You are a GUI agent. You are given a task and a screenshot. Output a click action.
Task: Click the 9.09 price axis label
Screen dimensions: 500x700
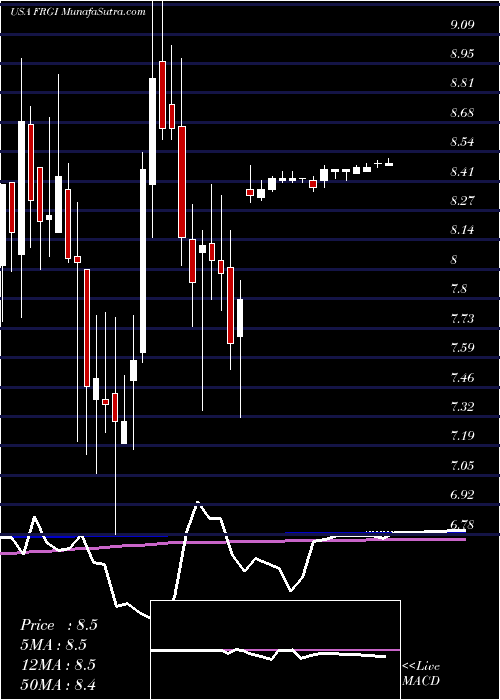[462, 24]
